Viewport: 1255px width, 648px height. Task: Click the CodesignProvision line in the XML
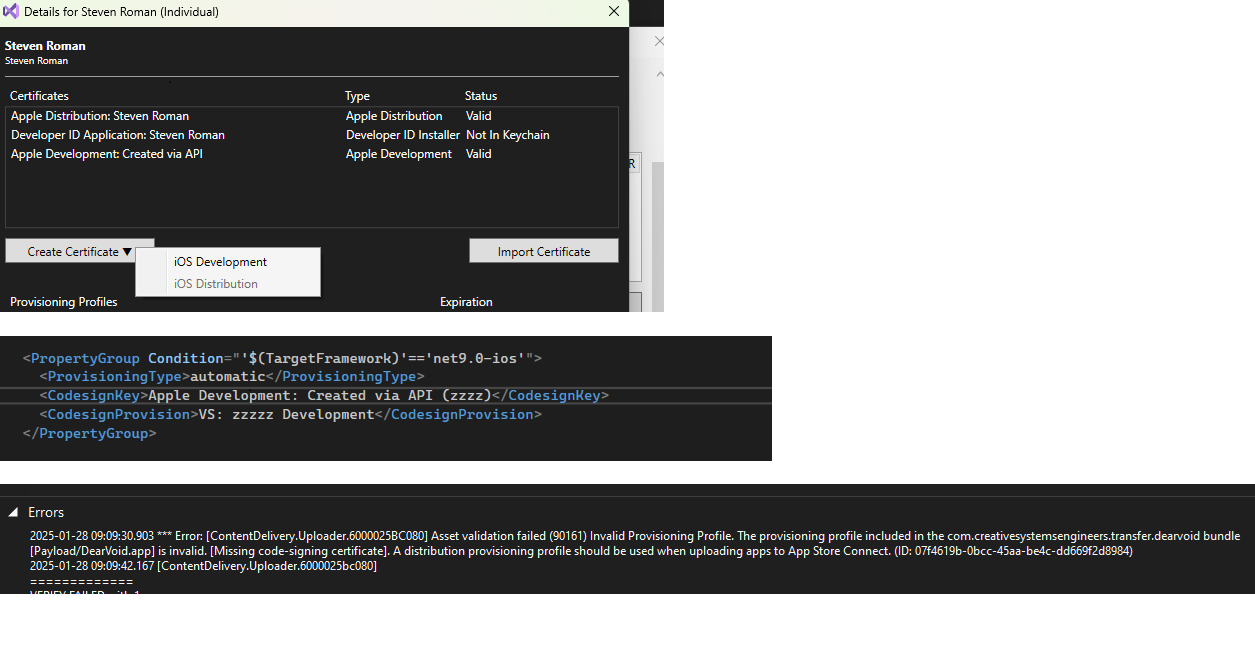pos(291,414)
